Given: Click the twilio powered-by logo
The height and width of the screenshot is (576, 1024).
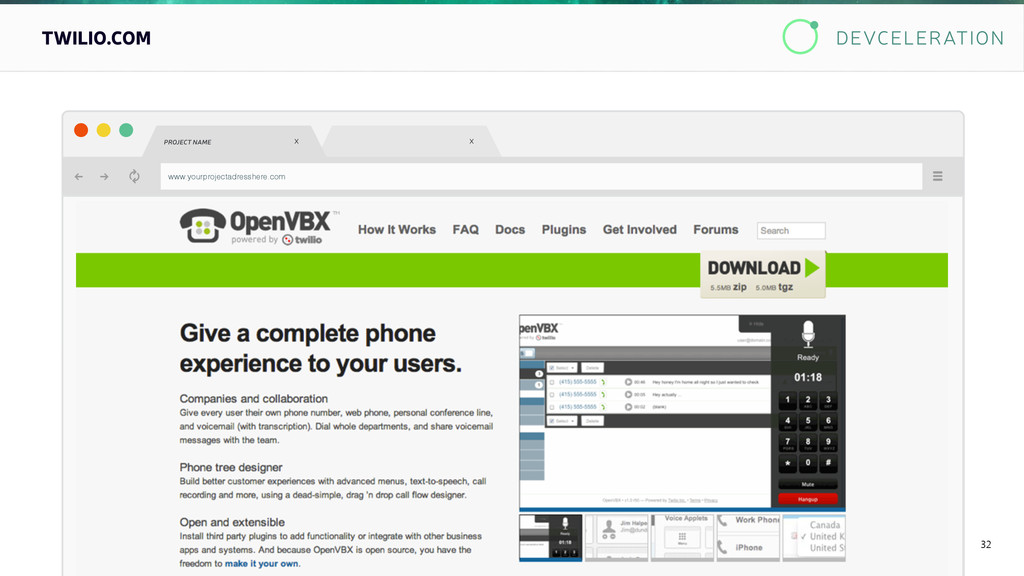Looking at the screenshot, I should 302,240.
